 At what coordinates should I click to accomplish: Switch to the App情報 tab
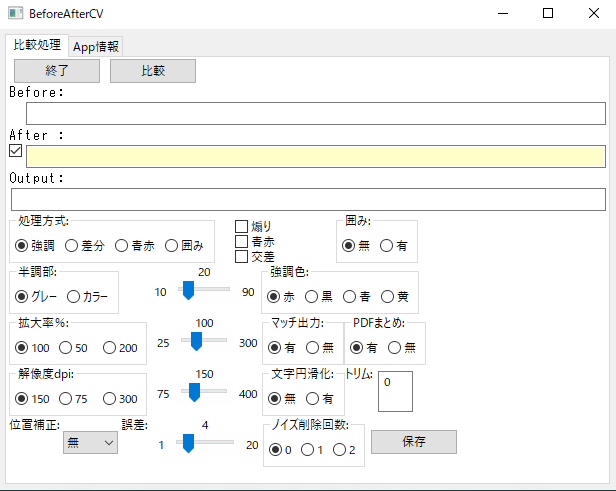click(x=97, y=47)
